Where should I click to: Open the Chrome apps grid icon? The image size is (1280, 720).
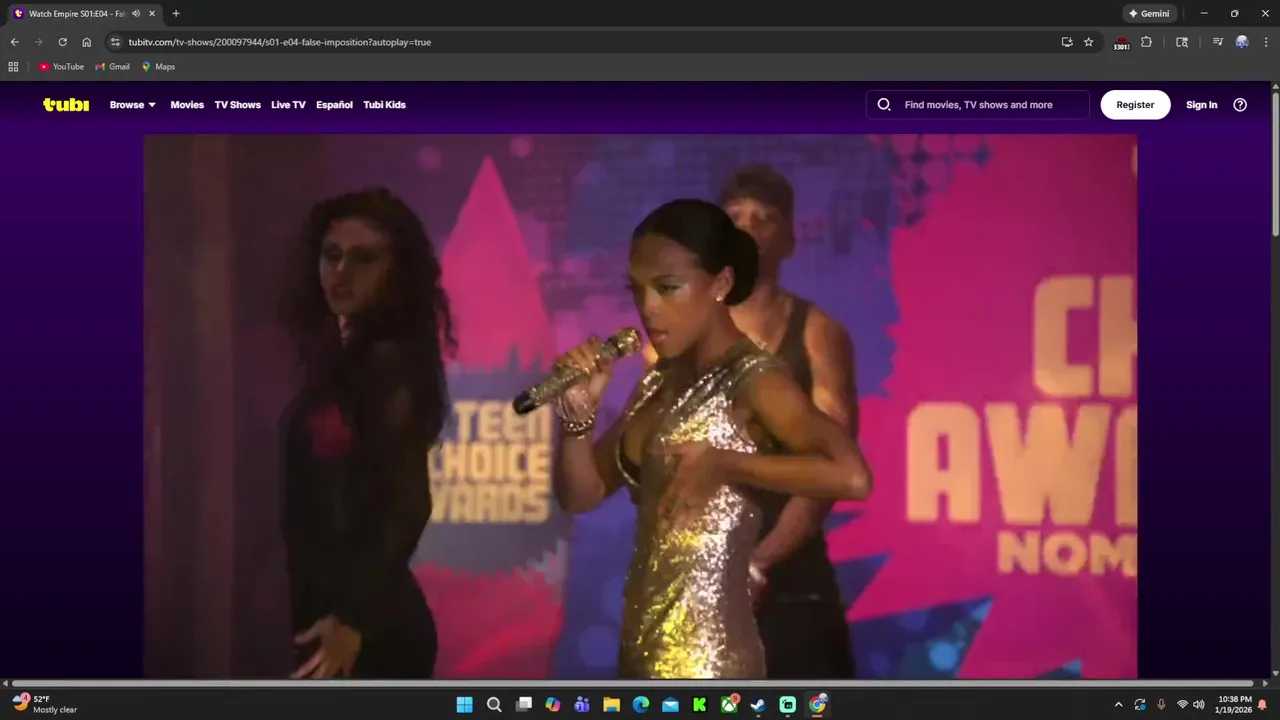click(x=13, y=67)
